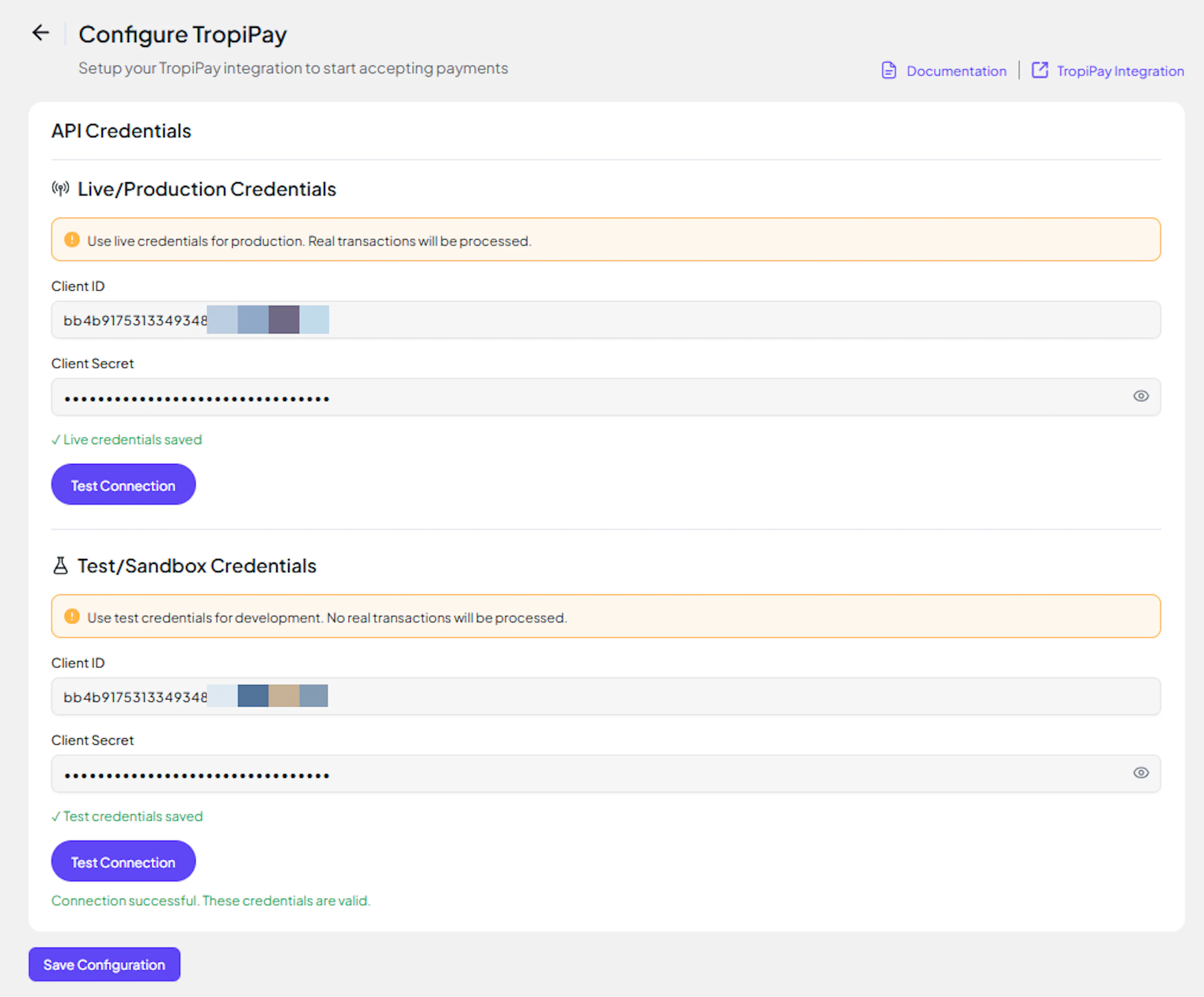
Task: Click the flask icon beside Test/Sandbox Credentials
Action: click(x=60, y=565)
